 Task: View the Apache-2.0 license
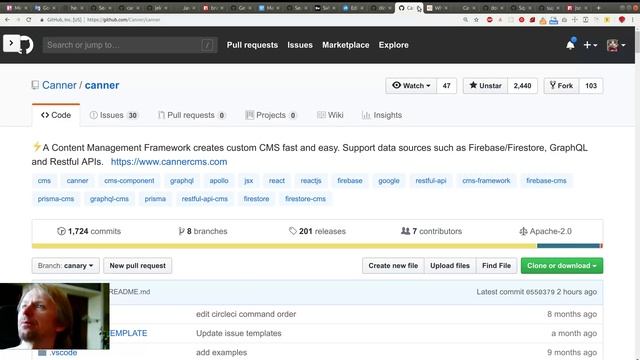(545, 231)
